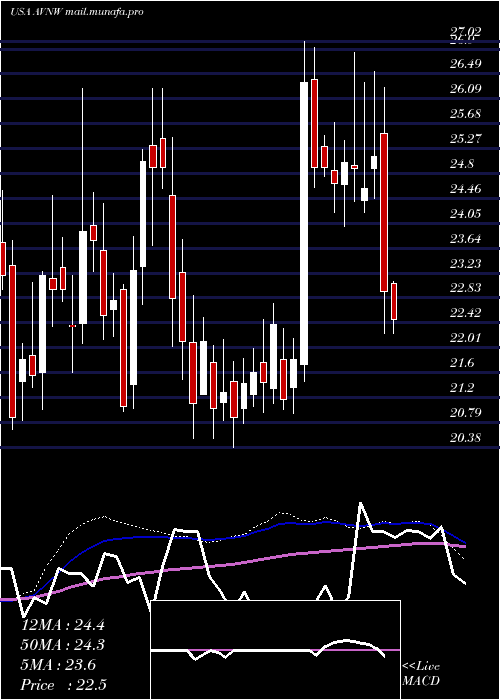Image resolution: width=500 pixels, height=700 pixels.
Task: Click the 21.2 price axis label
Action: point(462,388)
